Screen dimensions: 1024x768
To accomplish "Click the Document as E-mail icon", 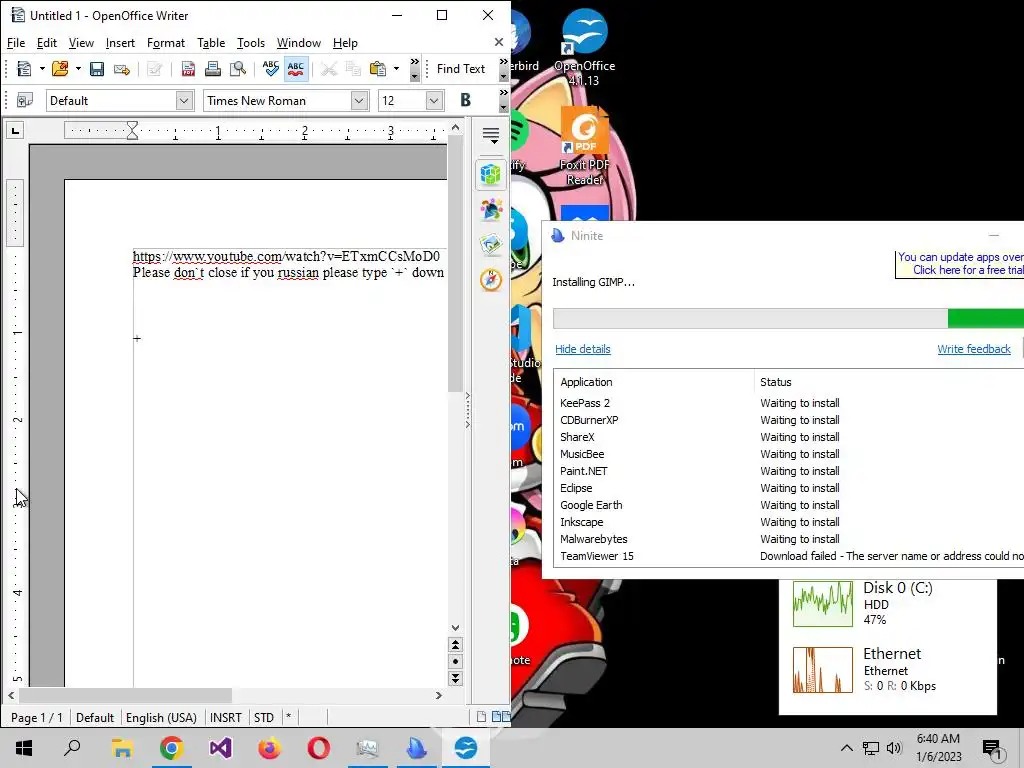I will click(121, 69).
